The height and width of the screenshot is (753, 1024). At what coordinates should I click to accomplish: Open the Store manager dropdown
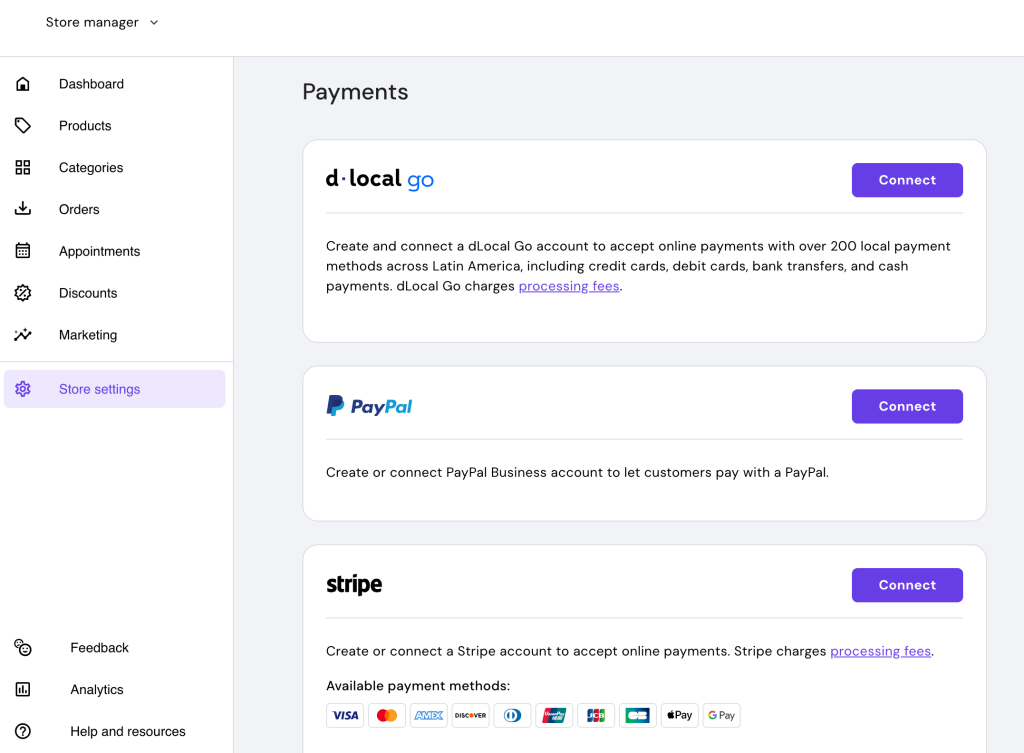(102, 21)
